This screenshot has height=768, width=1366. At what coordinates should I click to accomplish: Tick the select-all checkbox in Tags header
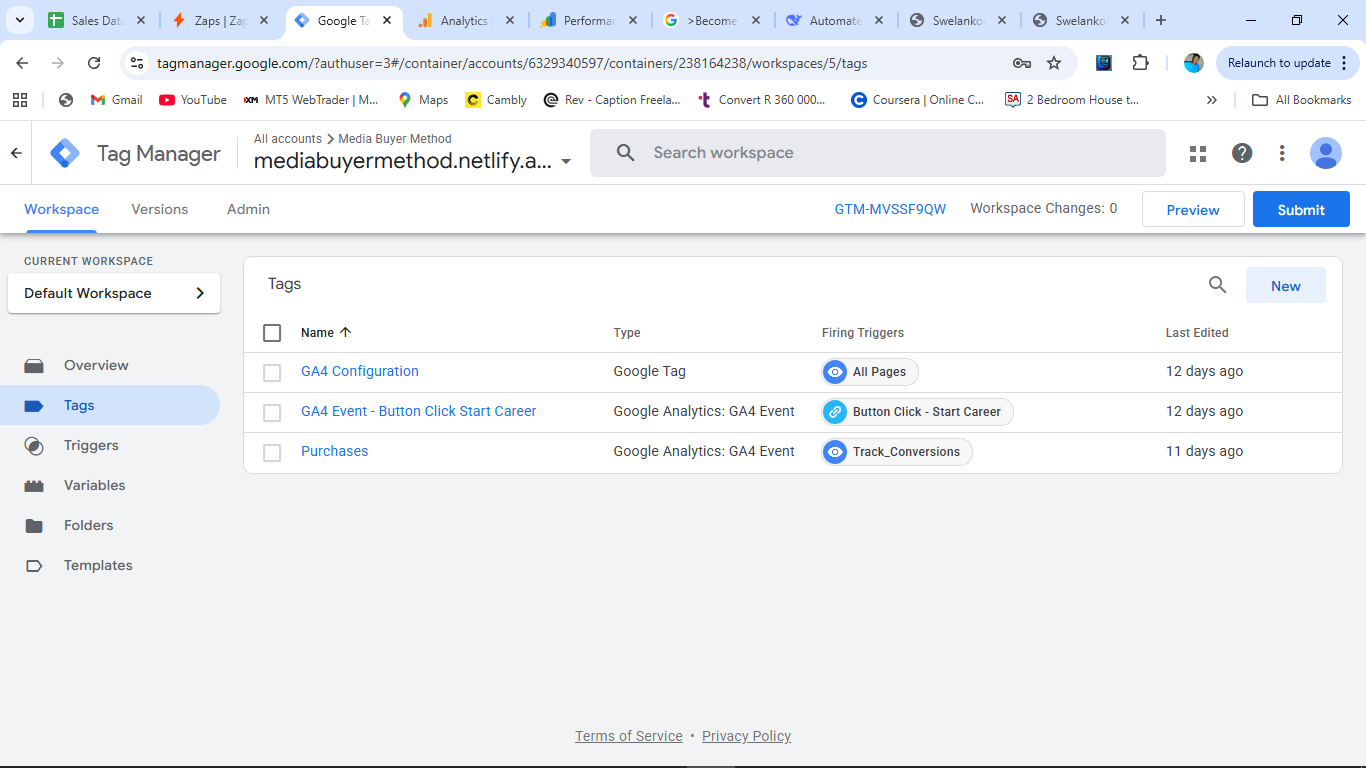[272, 333]
